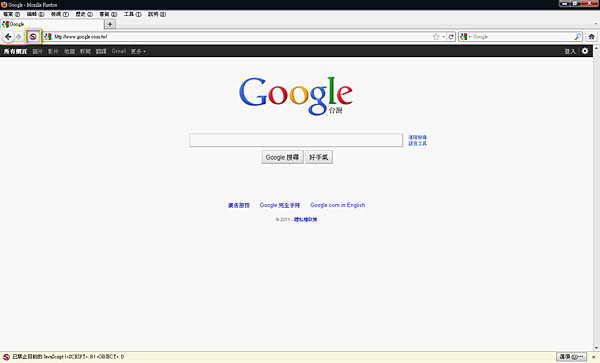Click 登入 sign-in link
600x363 pixels.
coord(570,51)
